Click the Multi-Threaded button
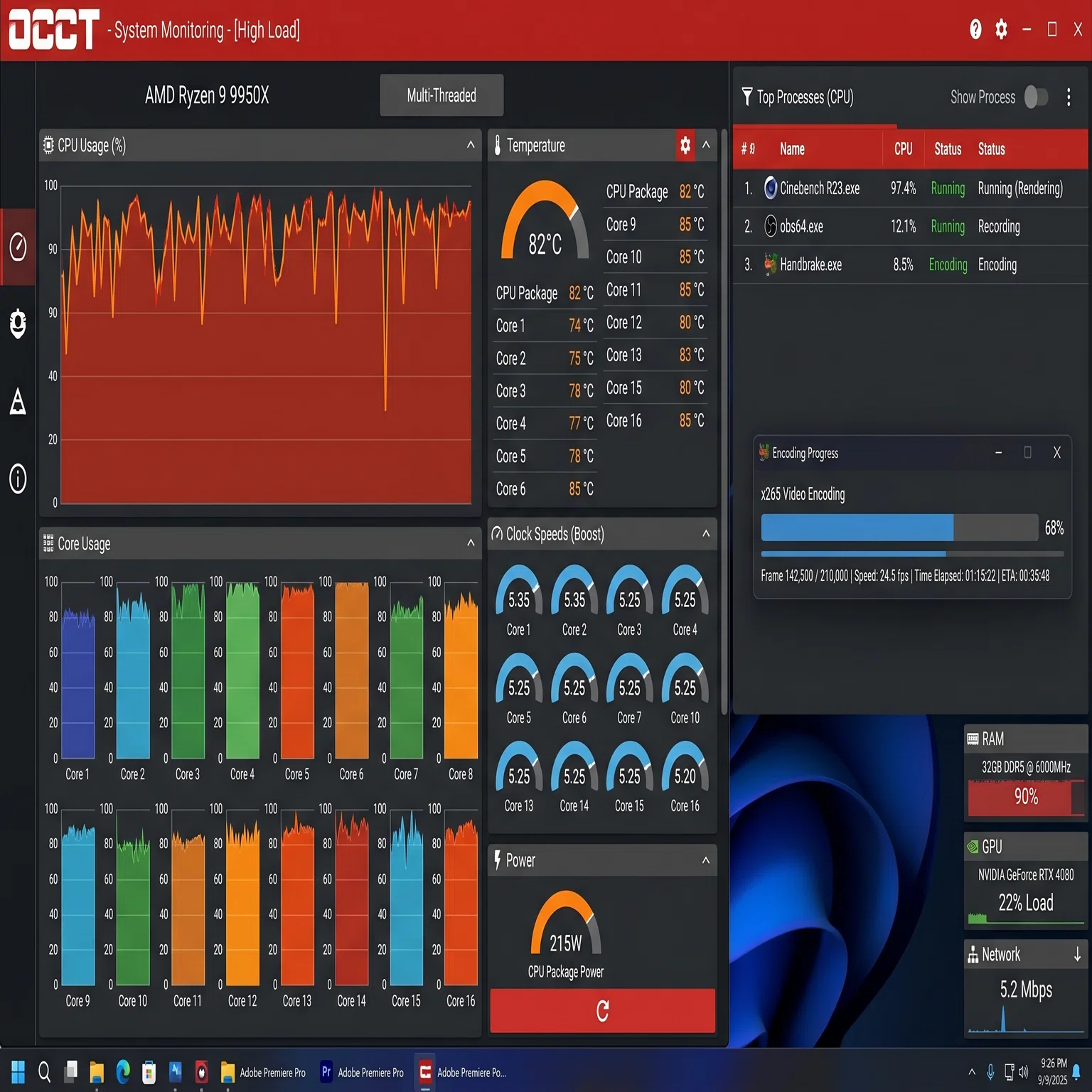This screenshot has height=1092, width=1092. (441, 95)
